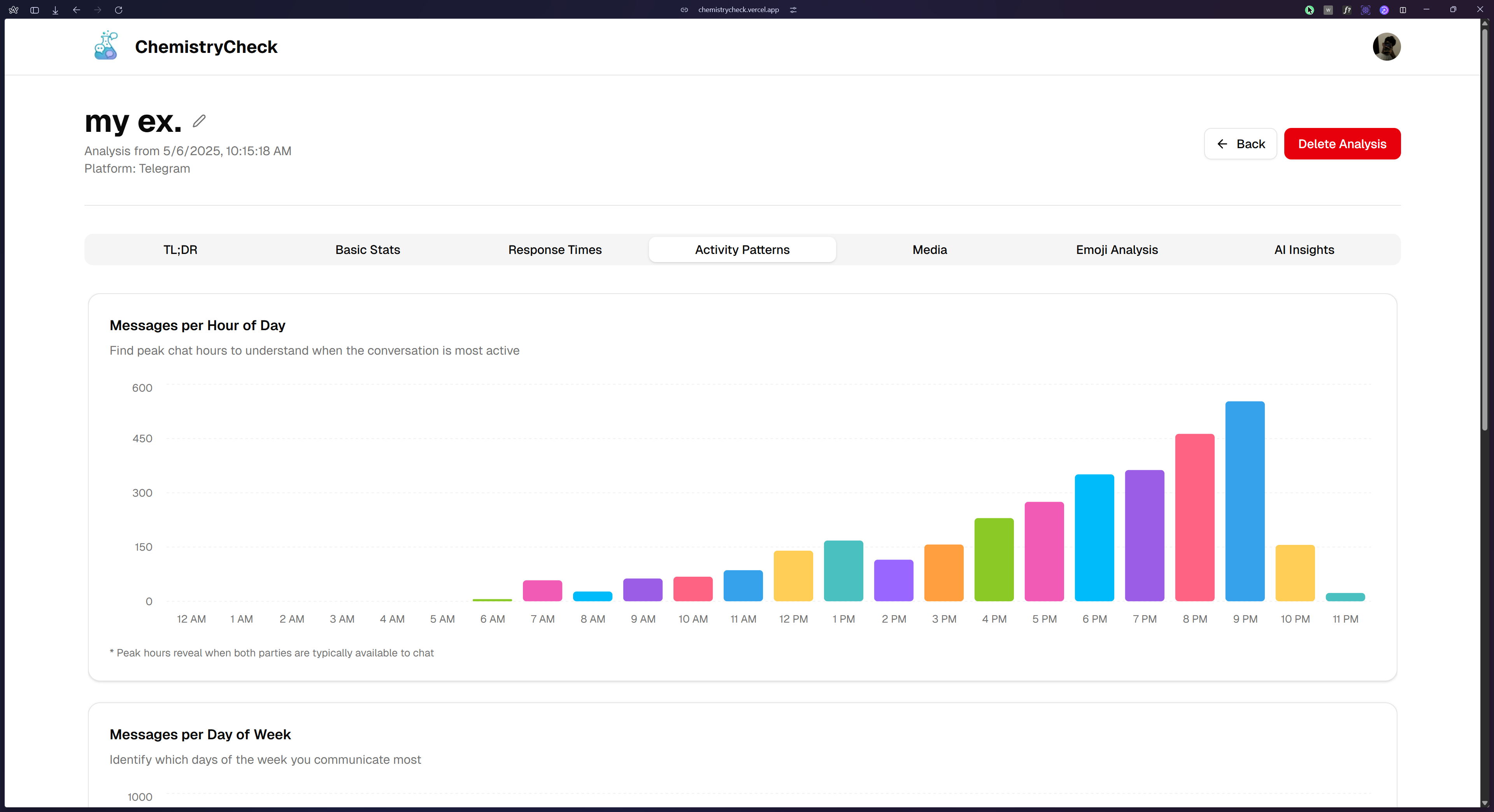Go back with browser back arrow

click(x=77, y=10)
